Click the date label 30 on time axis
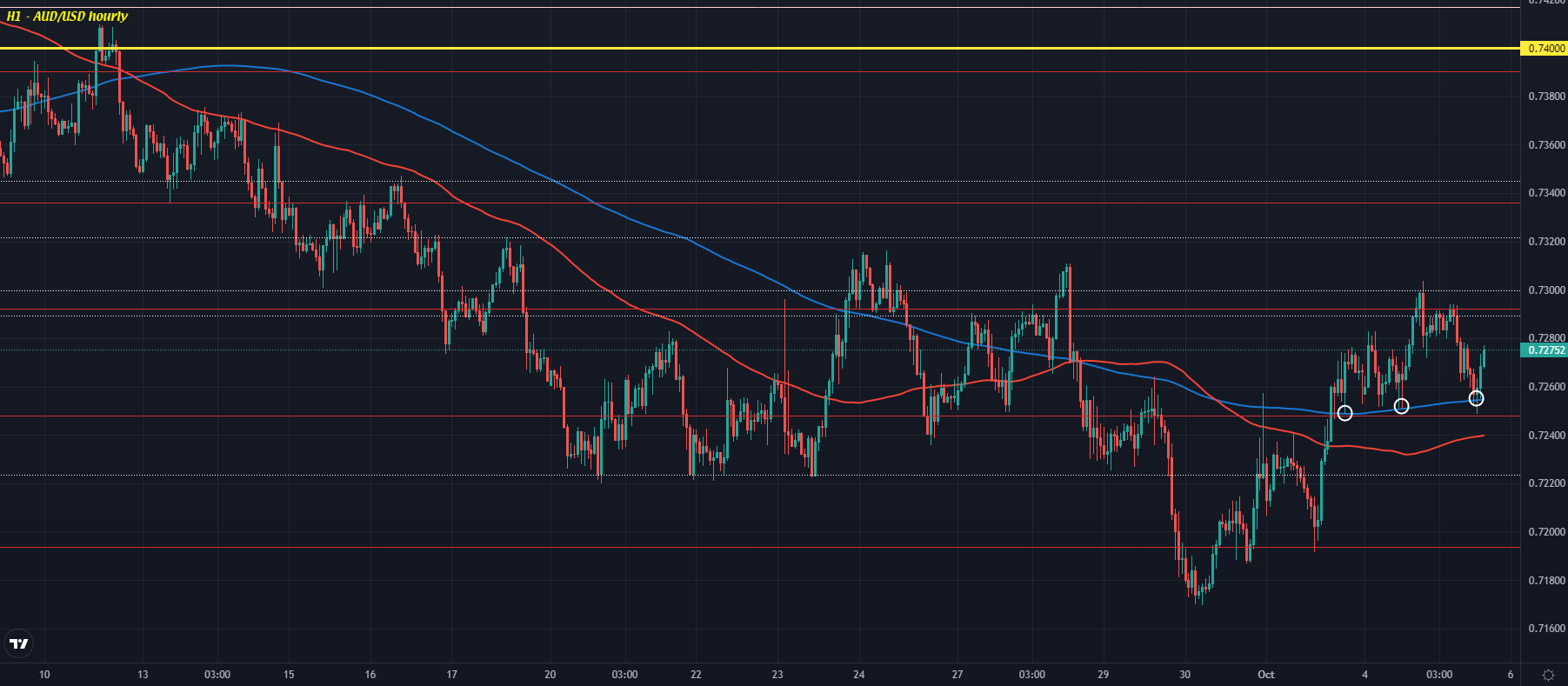Screen dimensions: 1568x686 coord(1184,675)
